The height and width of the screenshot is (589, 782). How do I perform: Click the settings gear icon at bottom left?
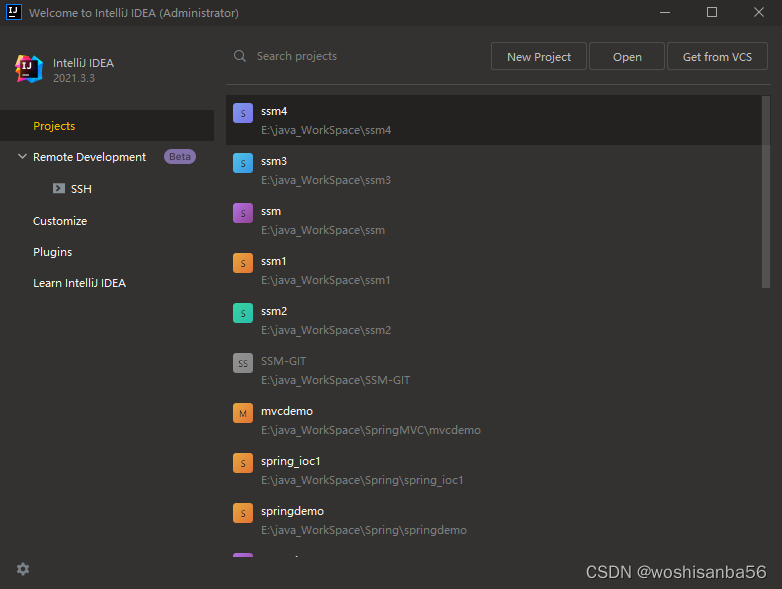(23, 569)
